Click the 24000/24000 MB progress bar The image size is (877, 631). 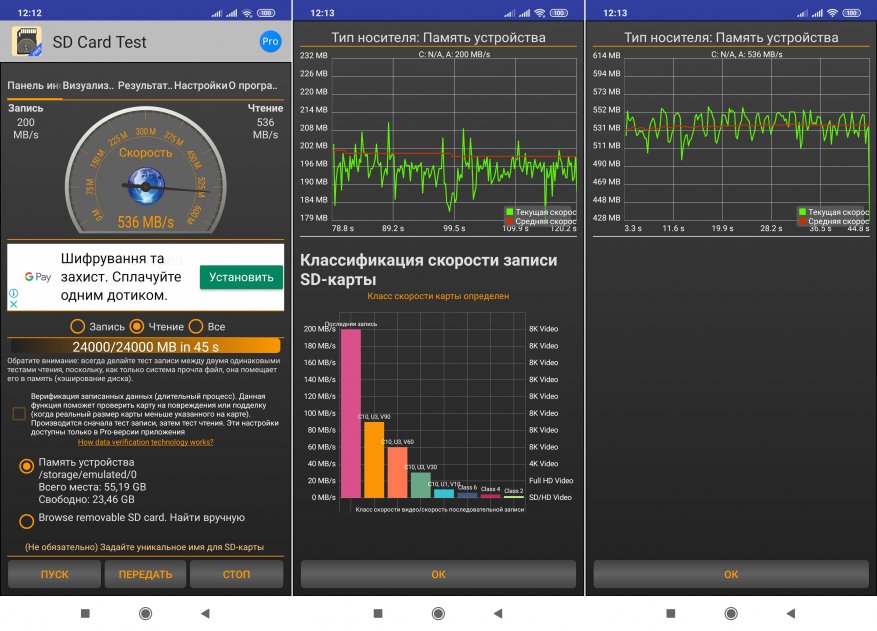[x=145, y=346]
